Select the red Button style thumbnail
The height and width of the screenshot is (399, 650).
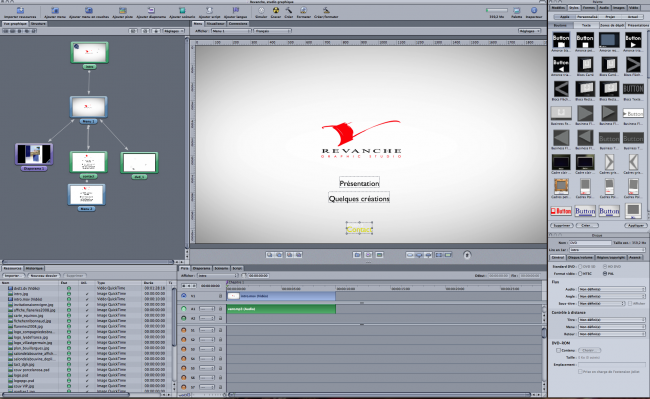[561, 211]
